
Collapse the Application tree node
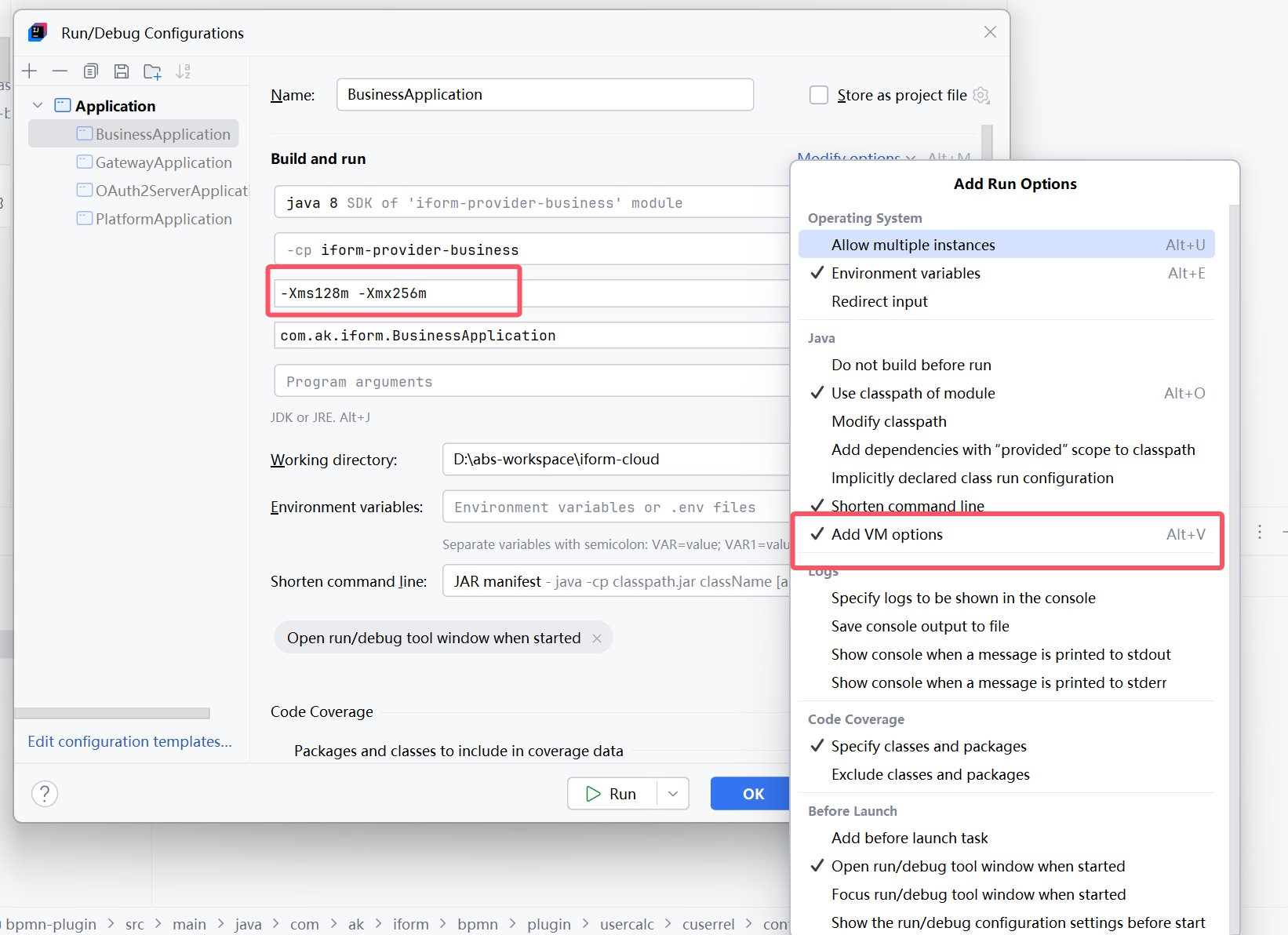pyautogui.click(x=38, y=106)
